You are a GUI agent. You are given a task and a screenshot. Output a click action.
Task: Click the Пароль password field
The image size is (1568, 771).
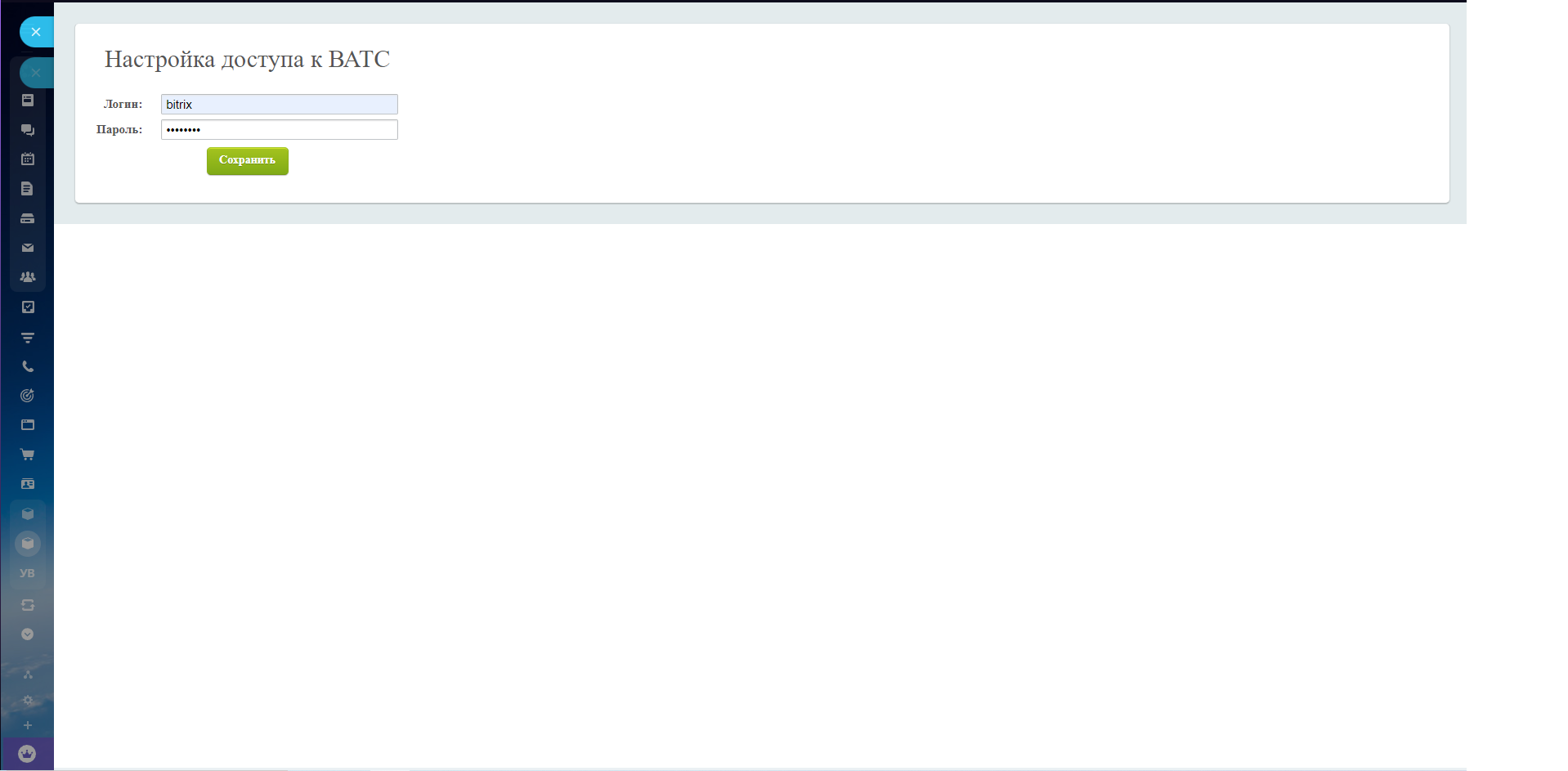[279, 130]
